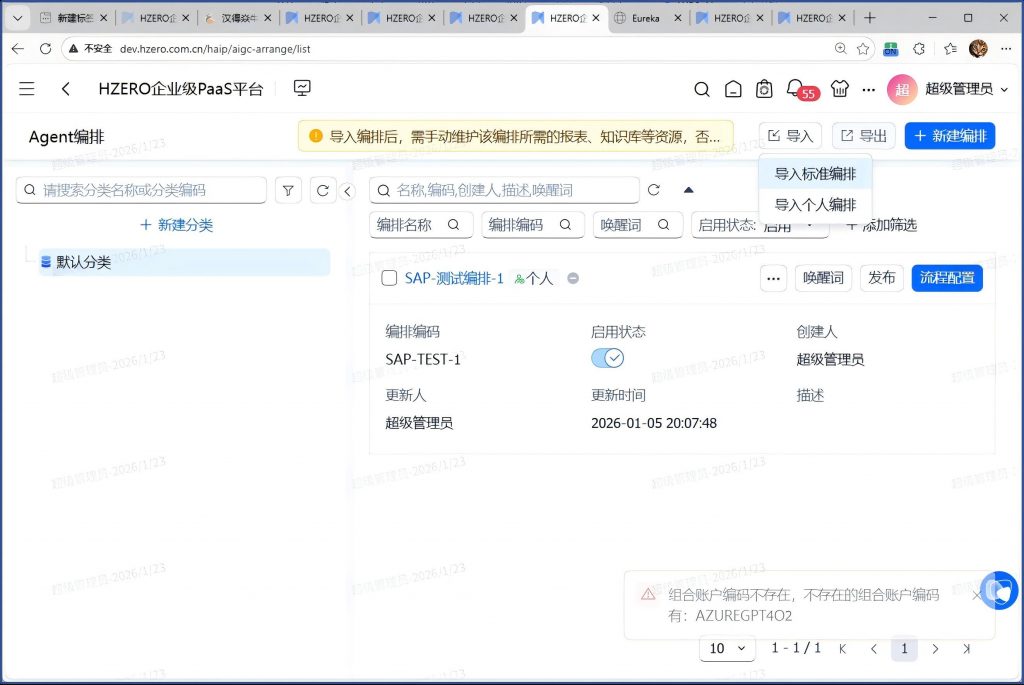Image resolution: width=1024 pixels, height=685 pixels.
Task: Click the 新建编排 button
Action: 949,136
